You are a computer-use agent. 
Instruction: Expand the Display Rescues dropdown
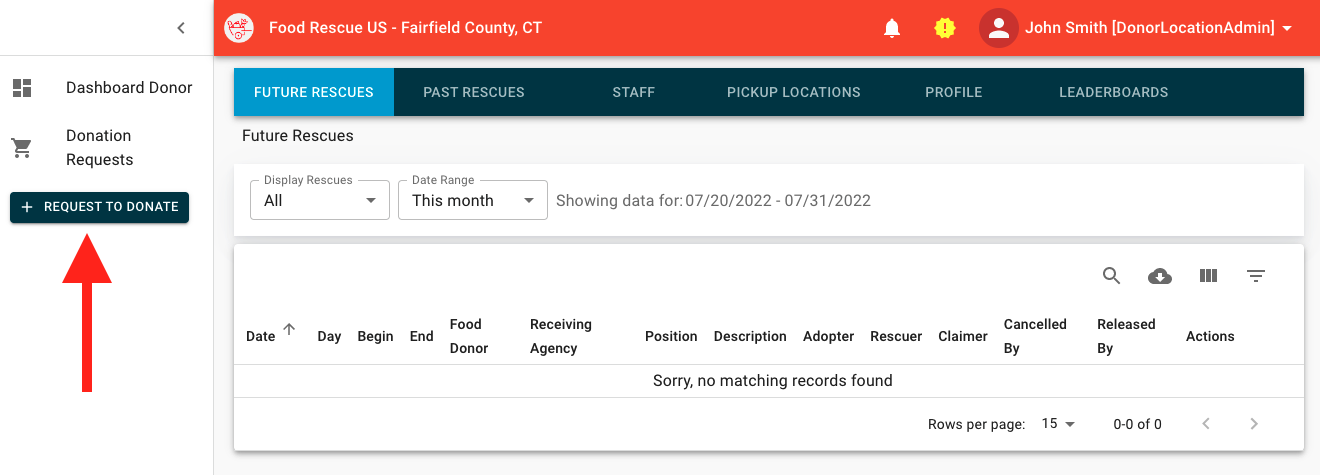pyautogui.click(x=320, y=200)
